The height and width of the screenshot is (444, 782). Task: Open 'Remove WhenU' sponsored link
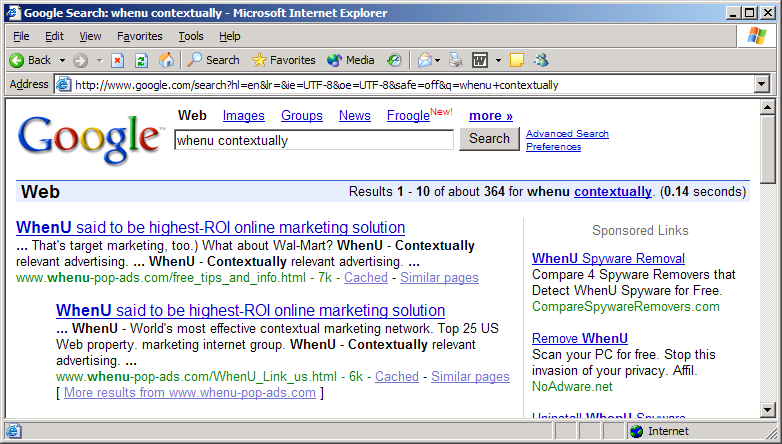coord(580,338)
